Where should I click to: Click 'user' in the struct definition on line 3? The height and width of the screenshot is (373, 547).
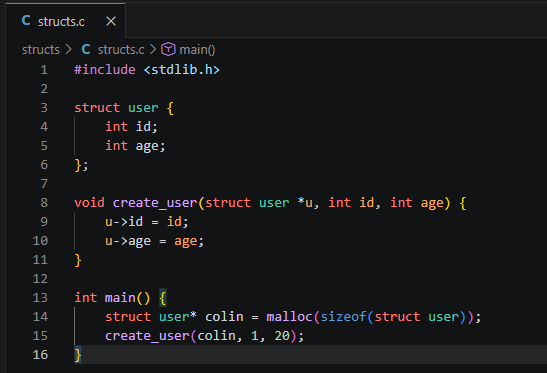point(143,108)
